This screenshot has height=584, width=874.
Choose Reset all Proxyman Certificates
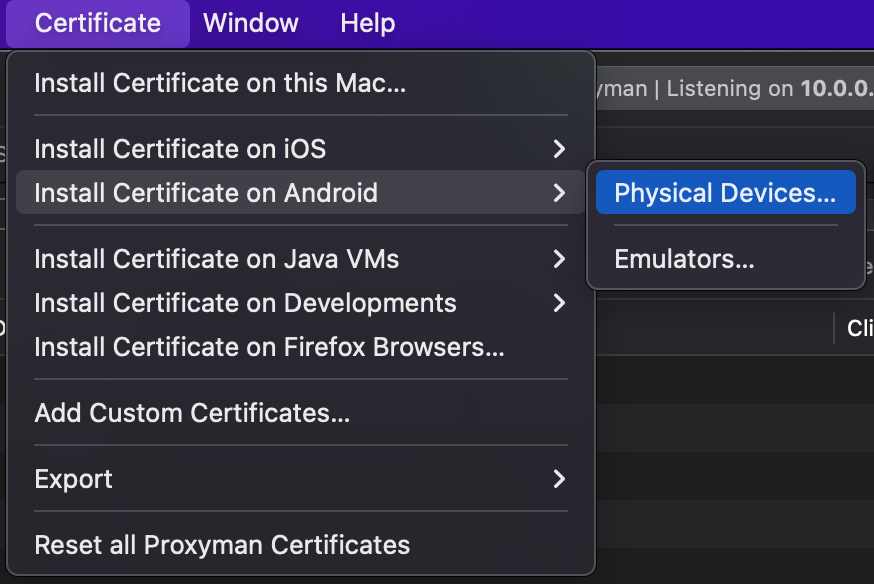[300, 545]
